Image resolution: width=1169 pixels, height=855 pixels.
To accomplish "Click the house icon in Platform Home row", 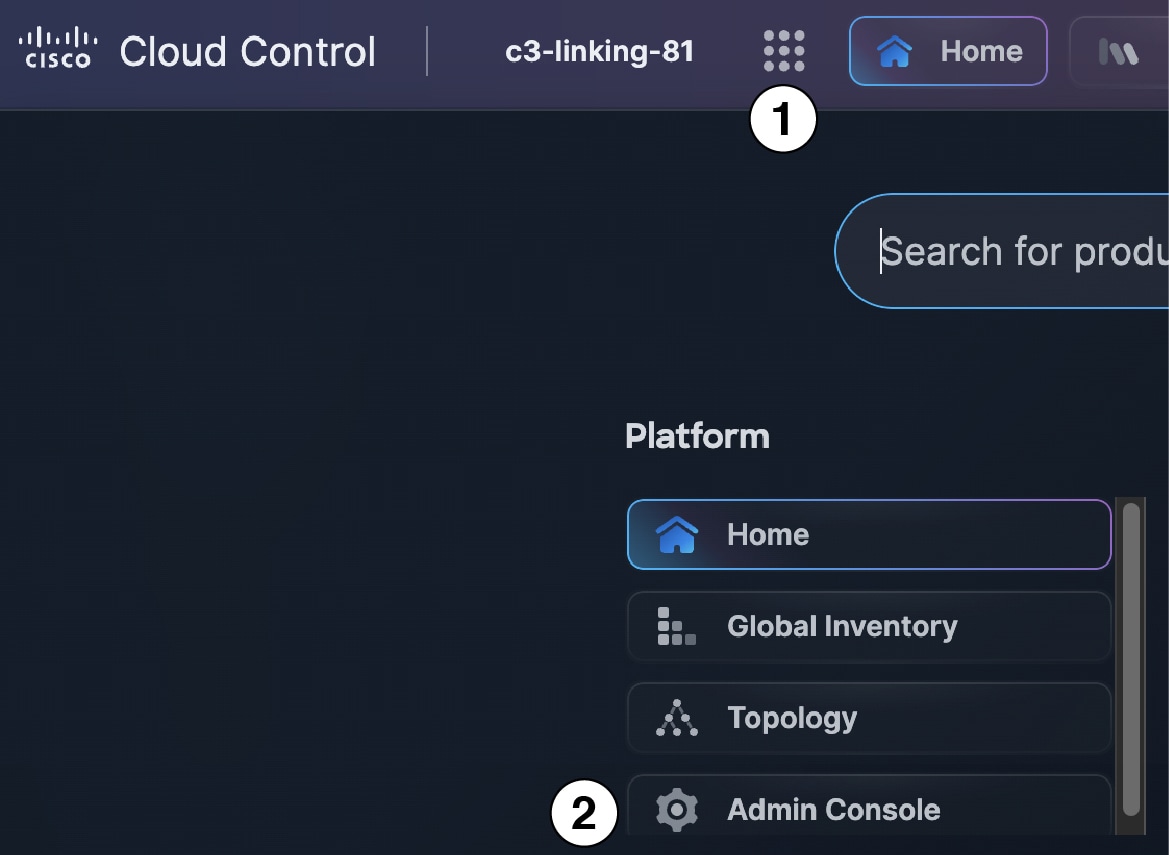I will 677,534.
